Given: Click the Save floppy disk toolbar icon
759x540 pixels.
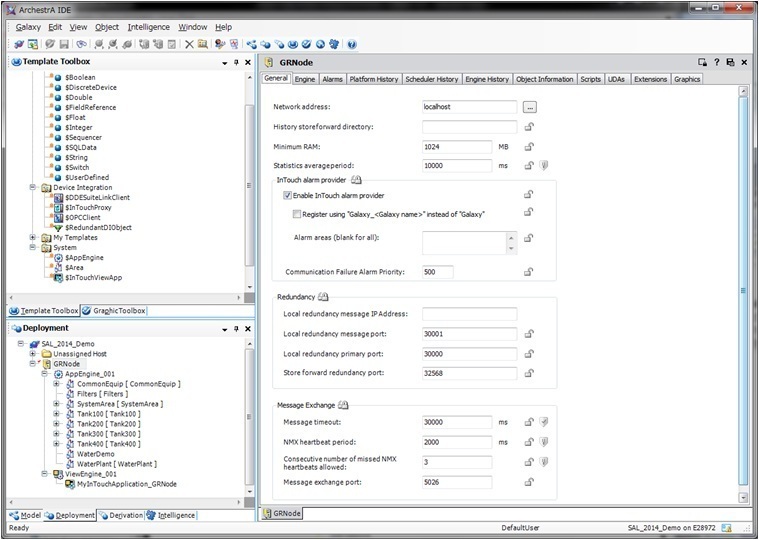Looking at the screenshot, I should [x=64, y=44].
